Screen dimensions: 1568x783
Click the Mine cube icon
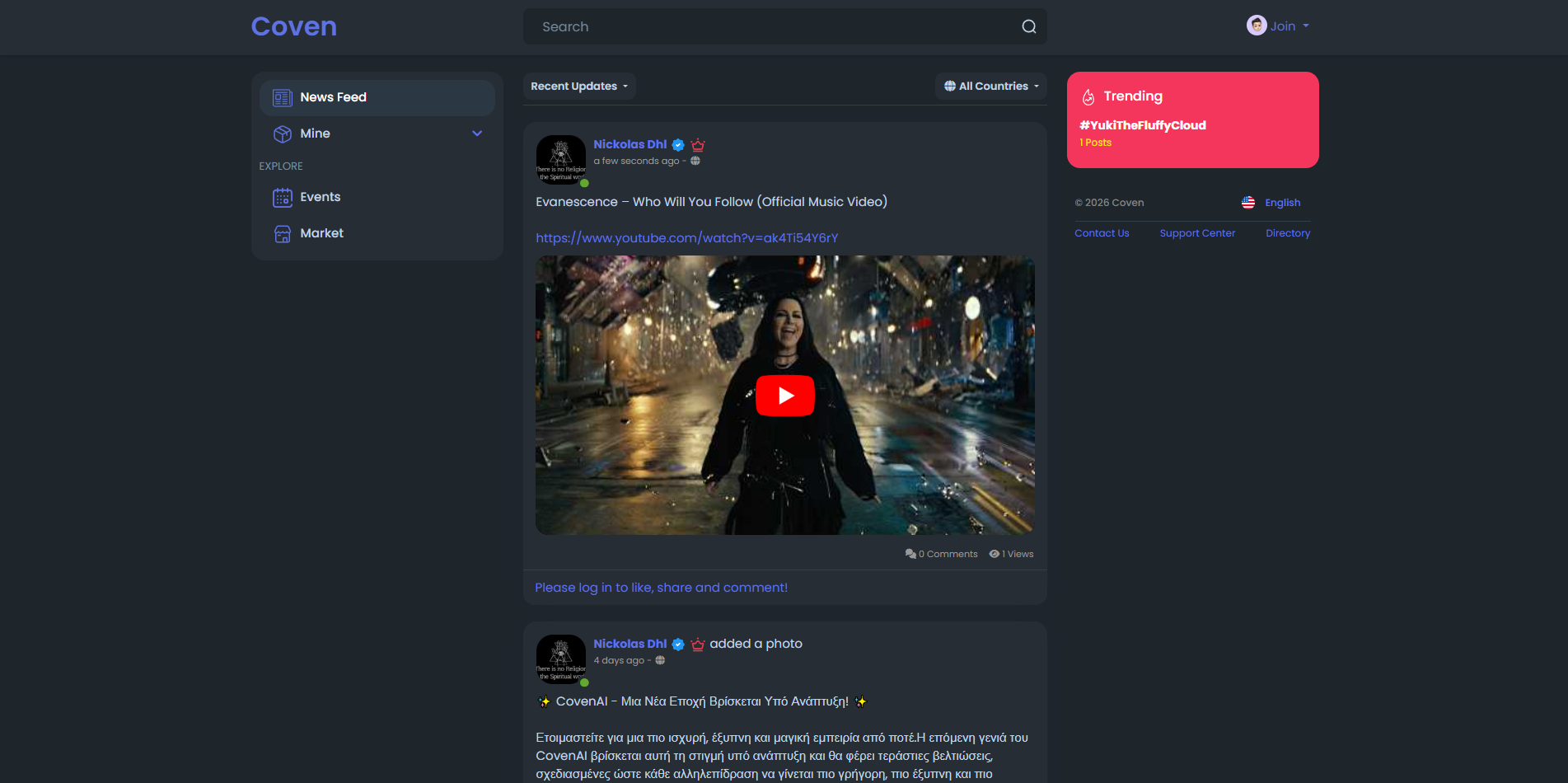point(283,134)
